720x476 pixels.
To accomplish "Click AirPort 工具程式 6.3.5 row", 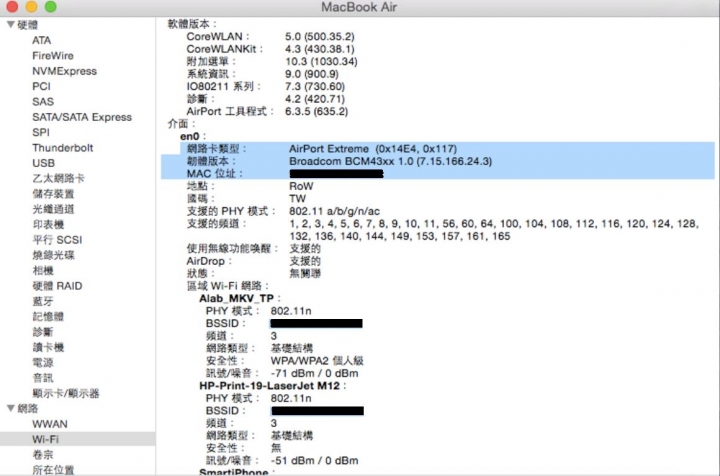I will [267, 111].
